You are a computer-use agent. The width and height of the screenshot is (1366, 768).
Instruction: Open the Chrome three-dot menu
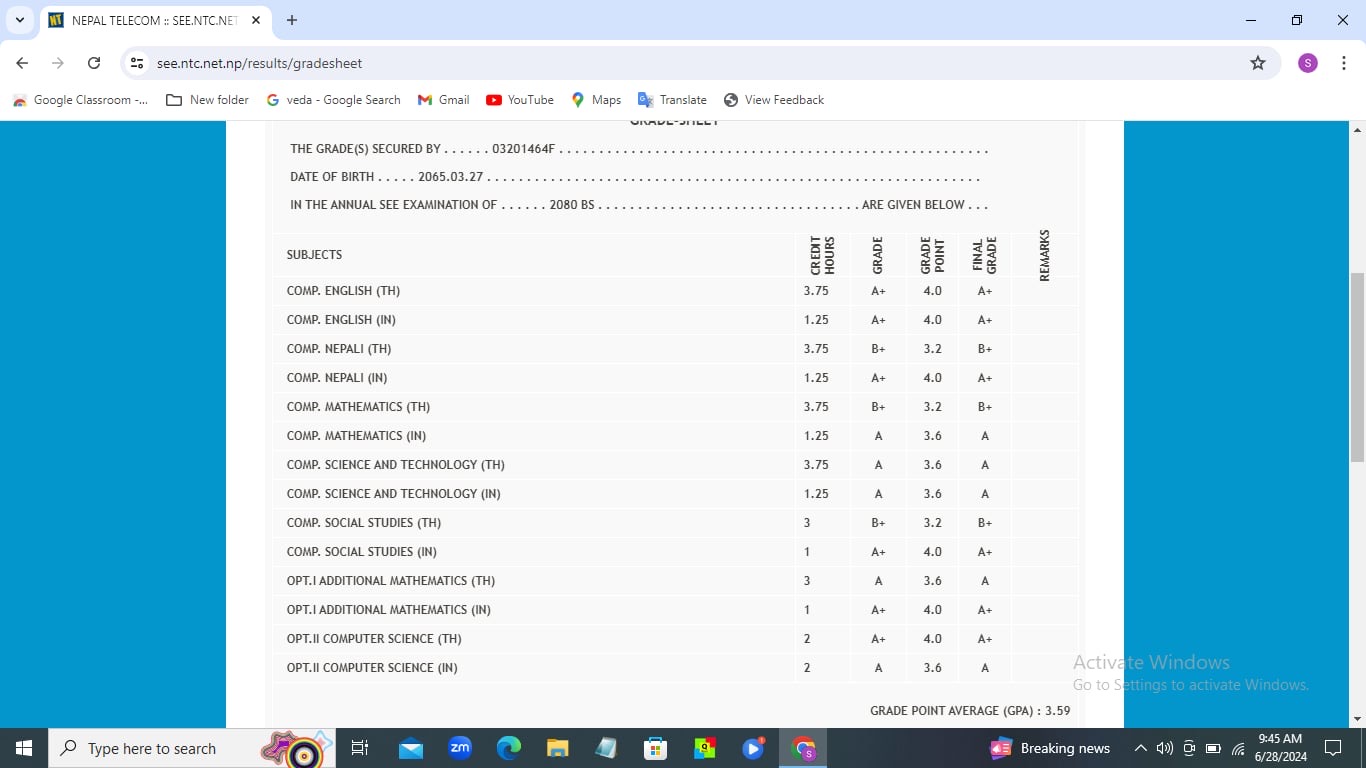1344,63
